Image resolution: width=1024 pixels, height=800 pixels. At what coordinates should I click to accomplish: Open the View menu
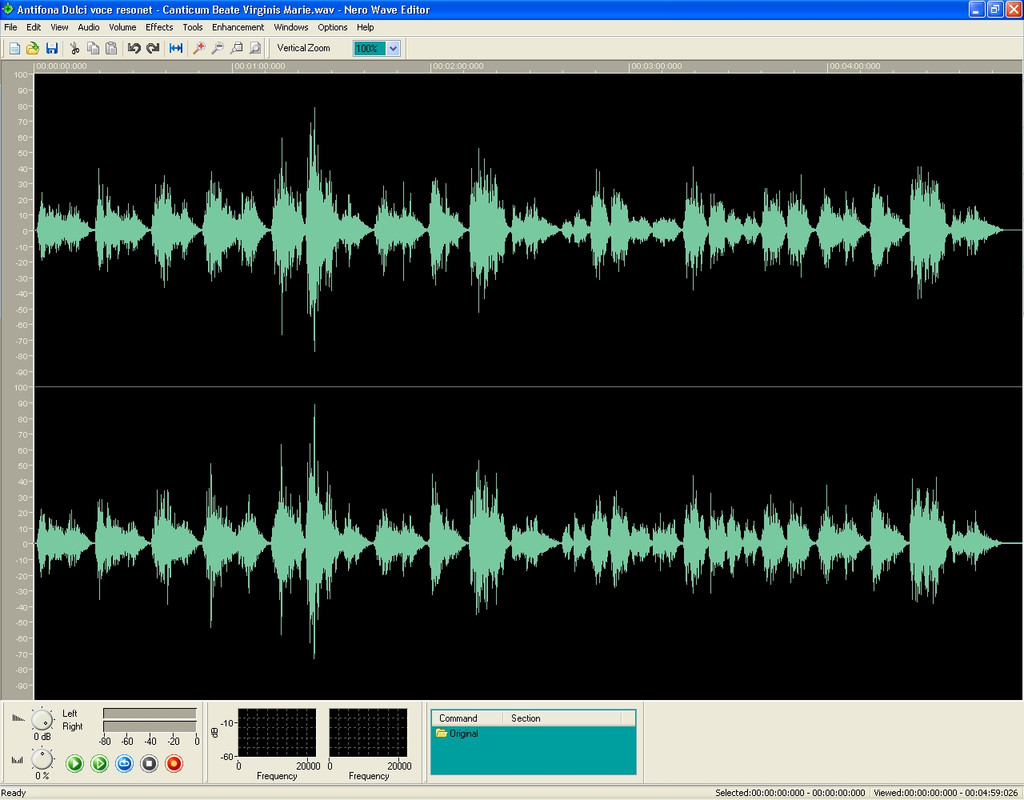tap(59, 27)
